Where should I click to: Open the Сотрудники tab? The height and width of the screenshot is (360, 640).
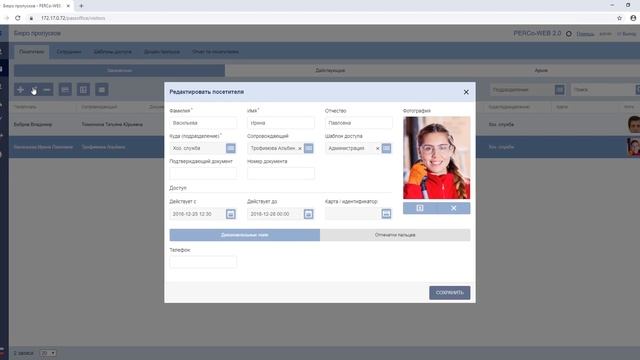(69, 52)
